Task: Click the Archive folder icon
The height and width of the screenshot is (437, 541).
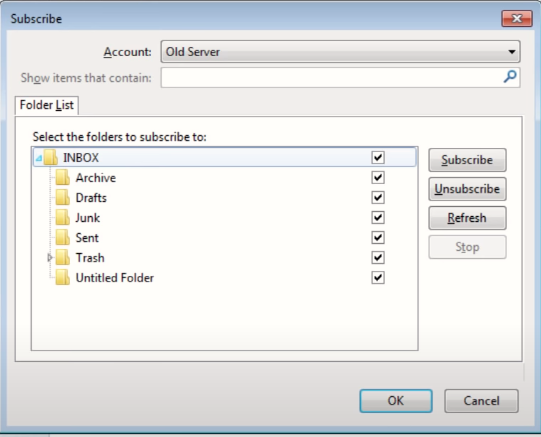Action: coord(63,178)
